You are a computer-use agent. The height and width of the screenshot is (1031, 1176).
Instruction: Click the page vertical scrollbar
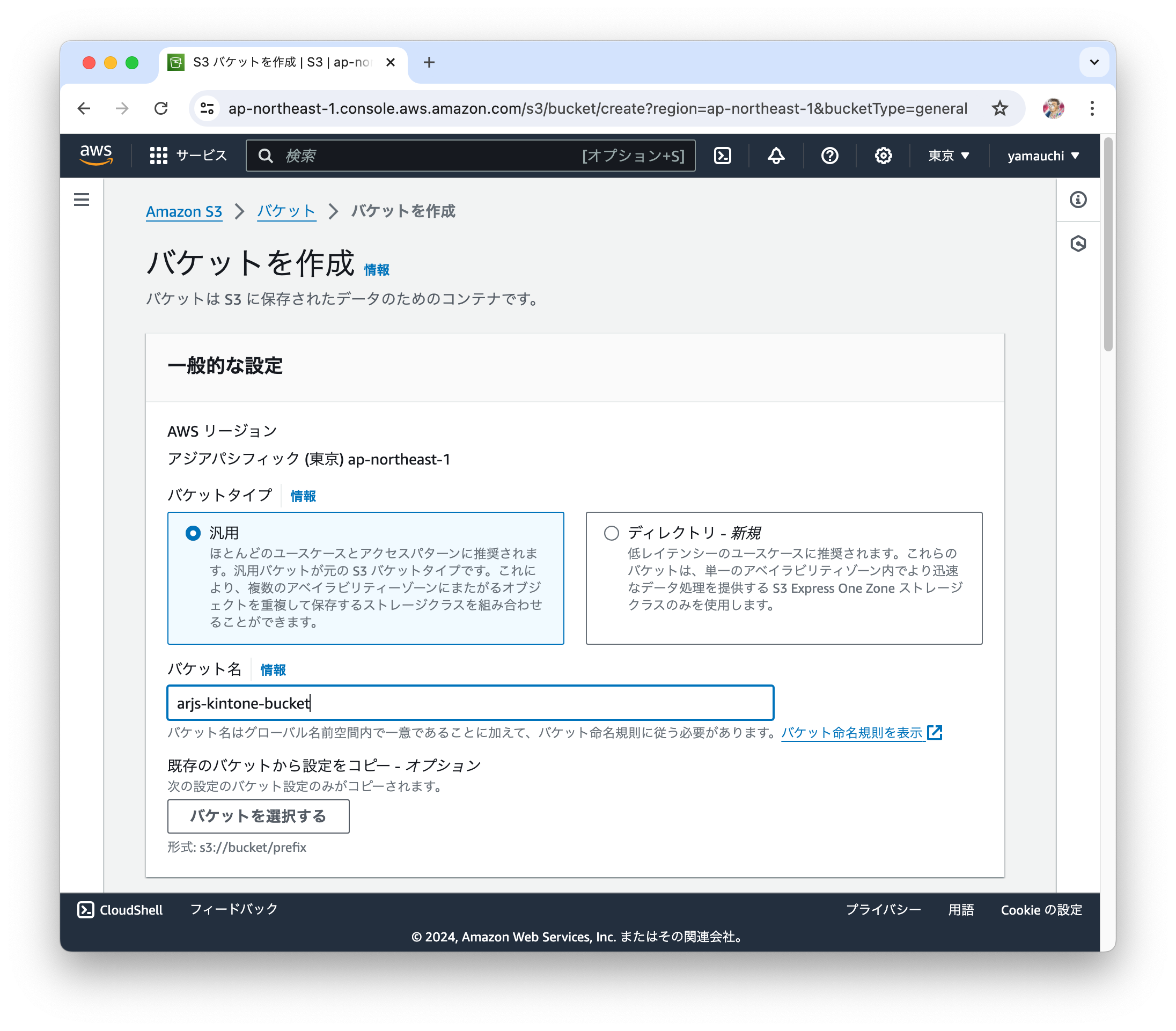pyautogui.click(x=1107, y=245)
